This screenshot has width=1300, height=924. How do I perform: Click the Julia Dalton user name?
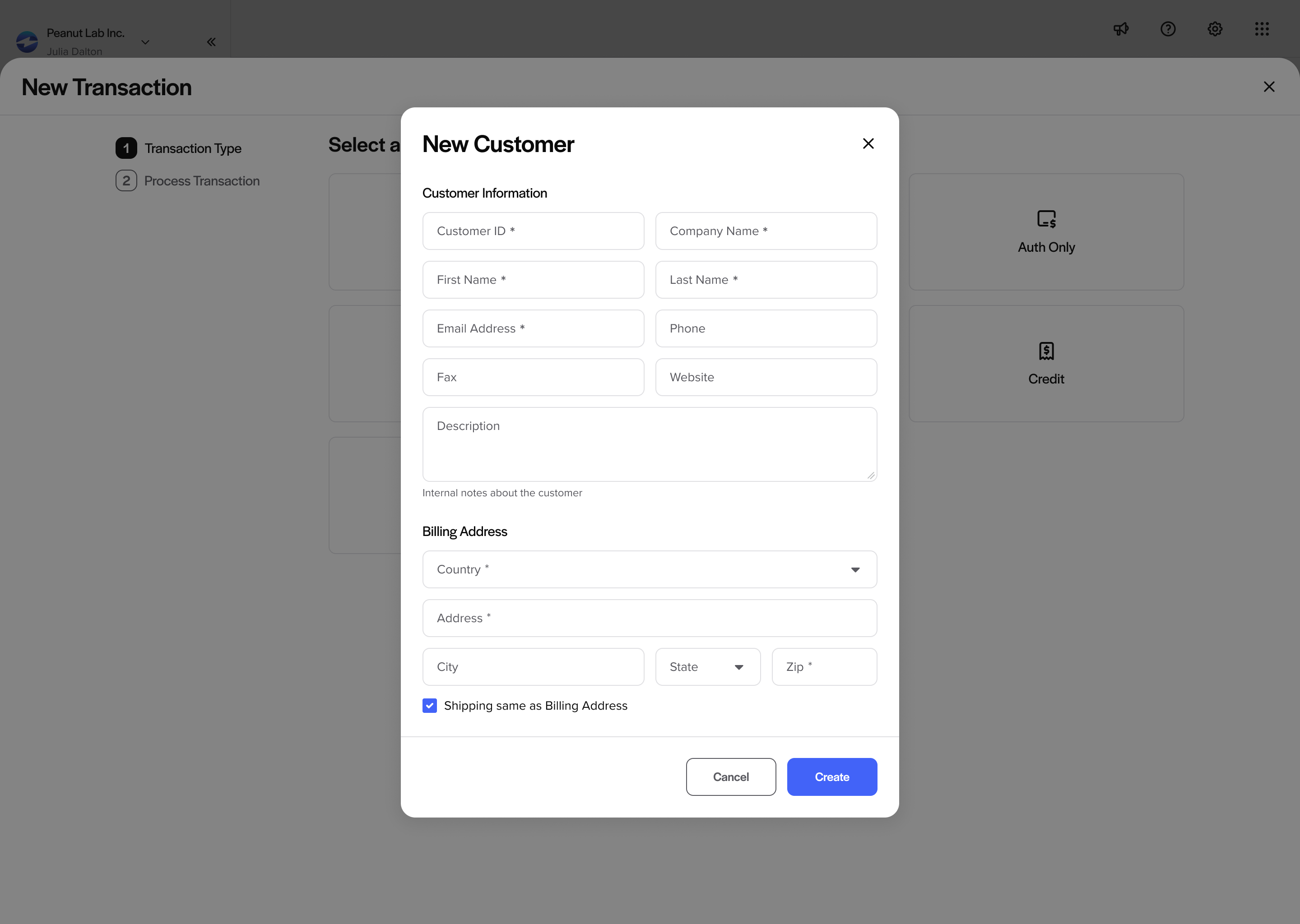tap(74, 51)
